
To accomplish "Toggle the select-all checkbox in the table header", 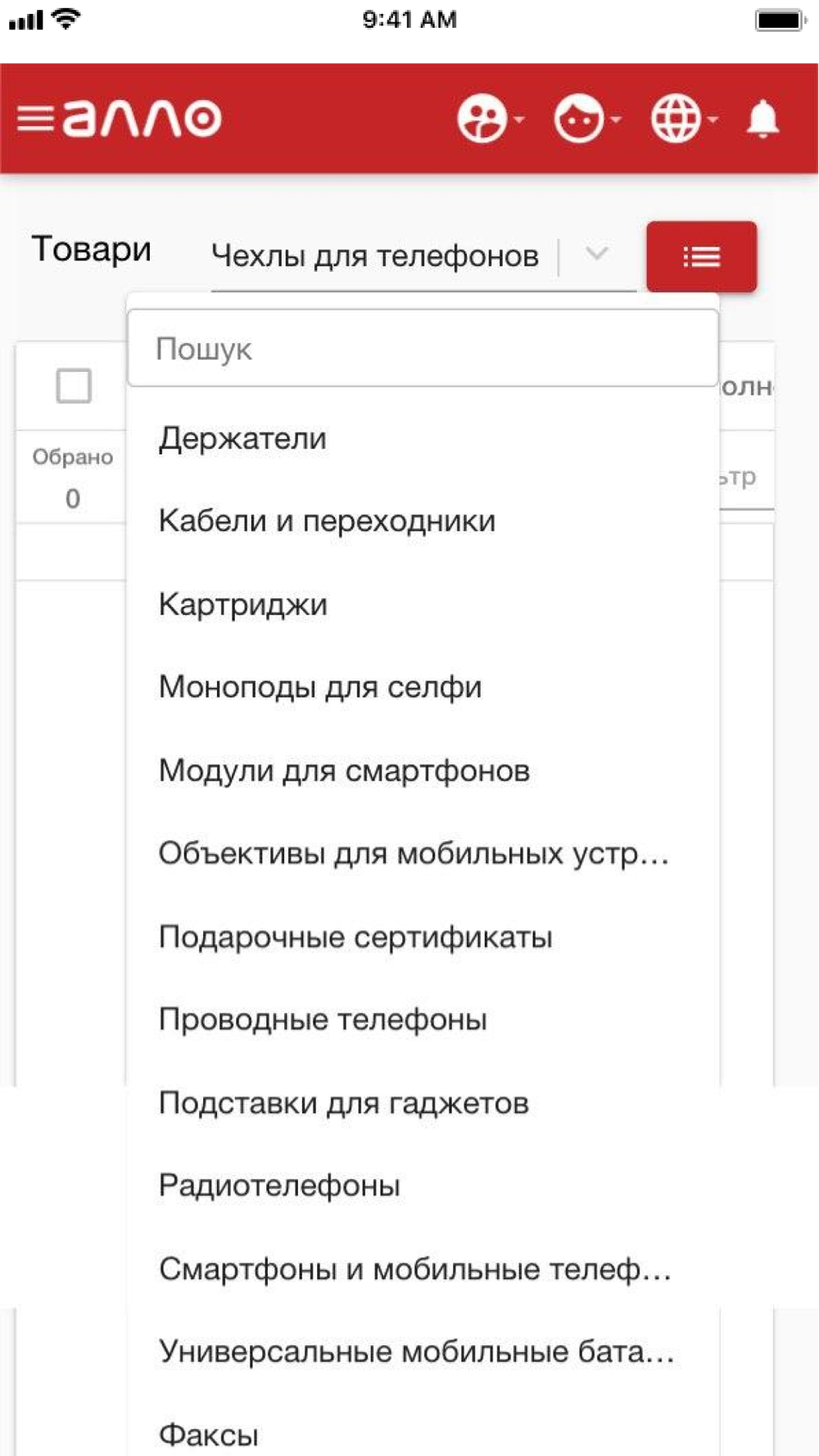I will click(74, 386).
